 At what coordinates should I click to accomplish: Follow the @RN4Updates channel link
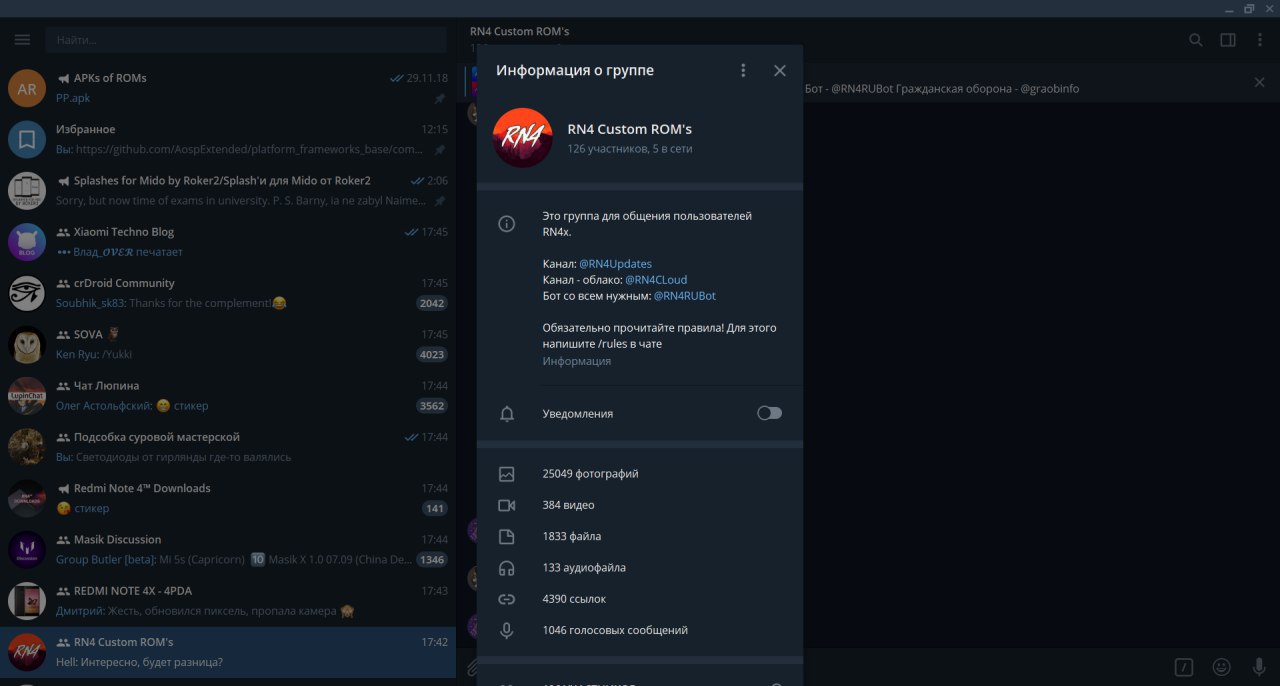(615, 264)
